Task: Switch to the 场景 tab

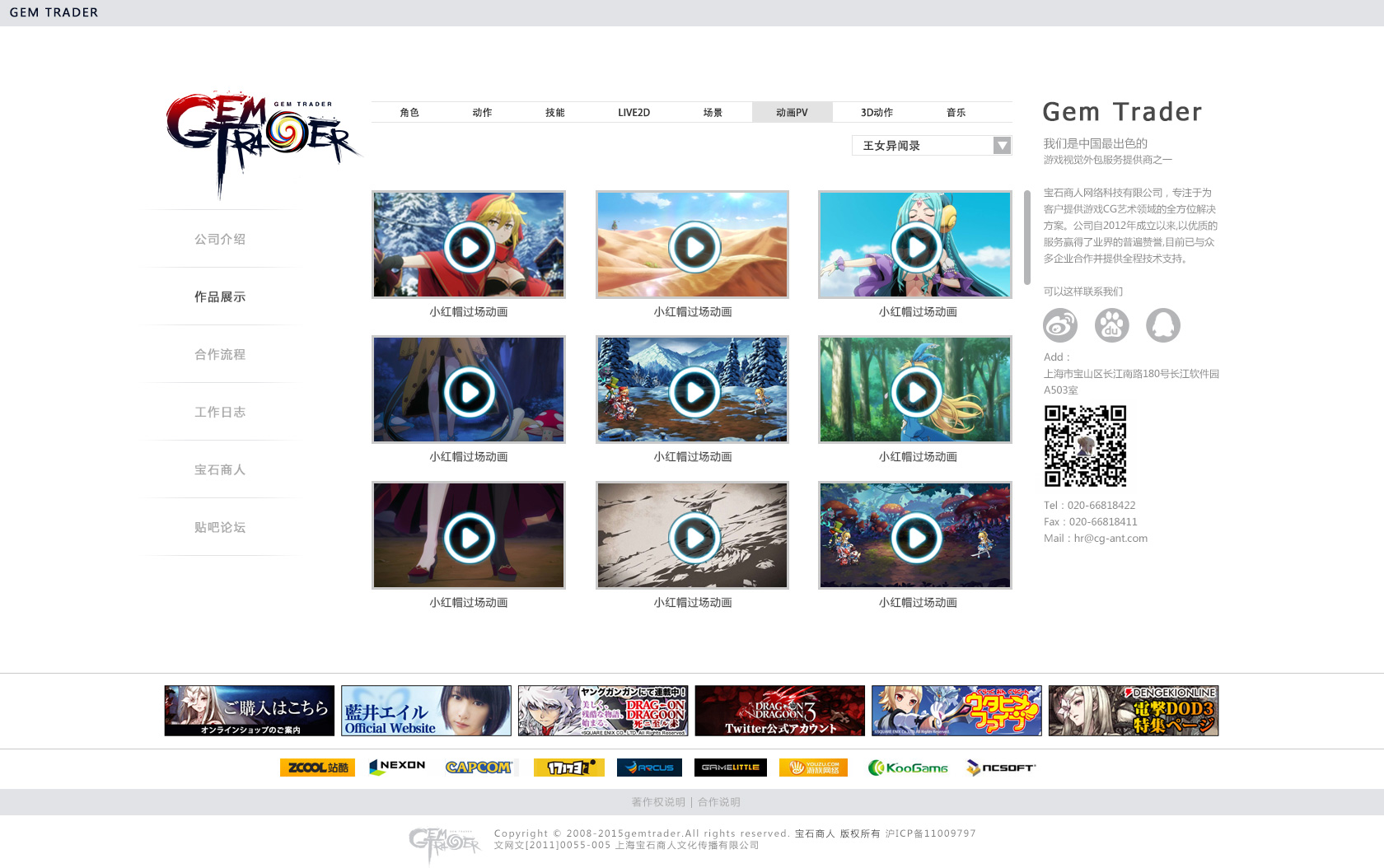Action: [713, 113]
